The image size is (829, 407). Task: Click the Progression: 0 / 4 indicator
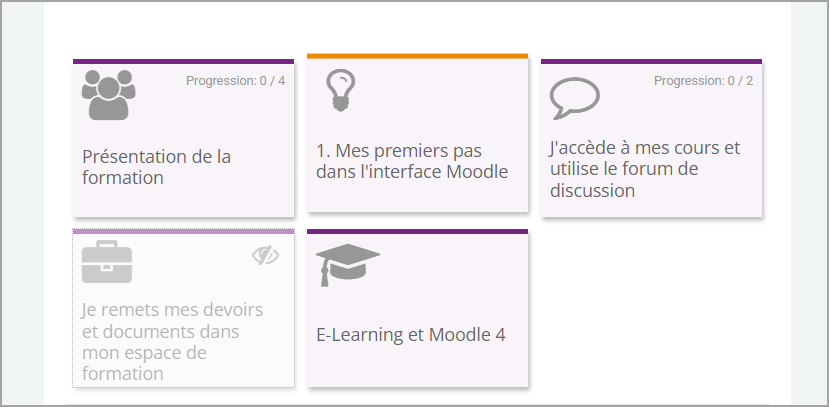click(235, 81)
